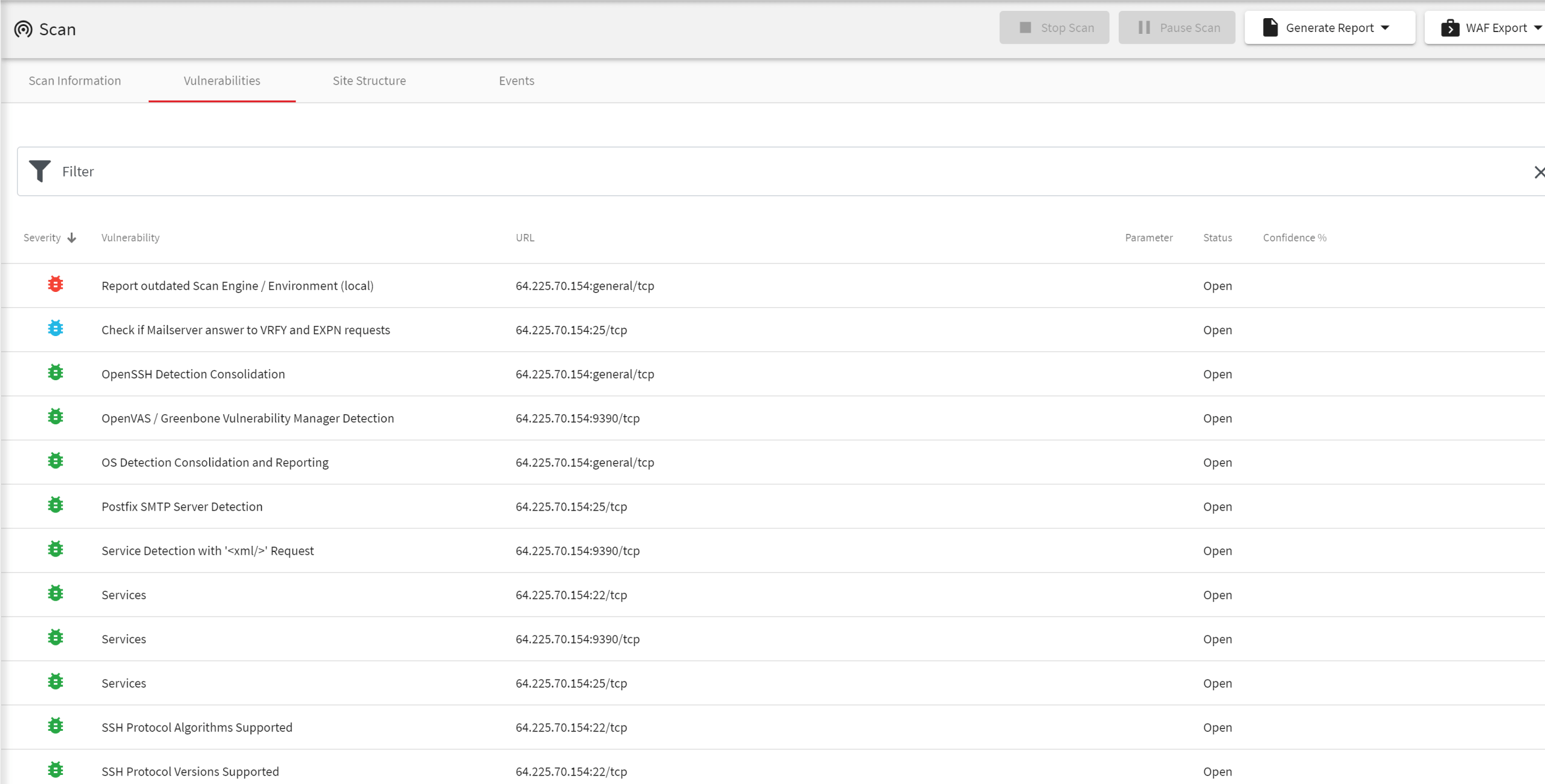Open 'Postfix SMTP Server Detection' entry
This screenshot has width=1545, height=784.
click(182, 506)
